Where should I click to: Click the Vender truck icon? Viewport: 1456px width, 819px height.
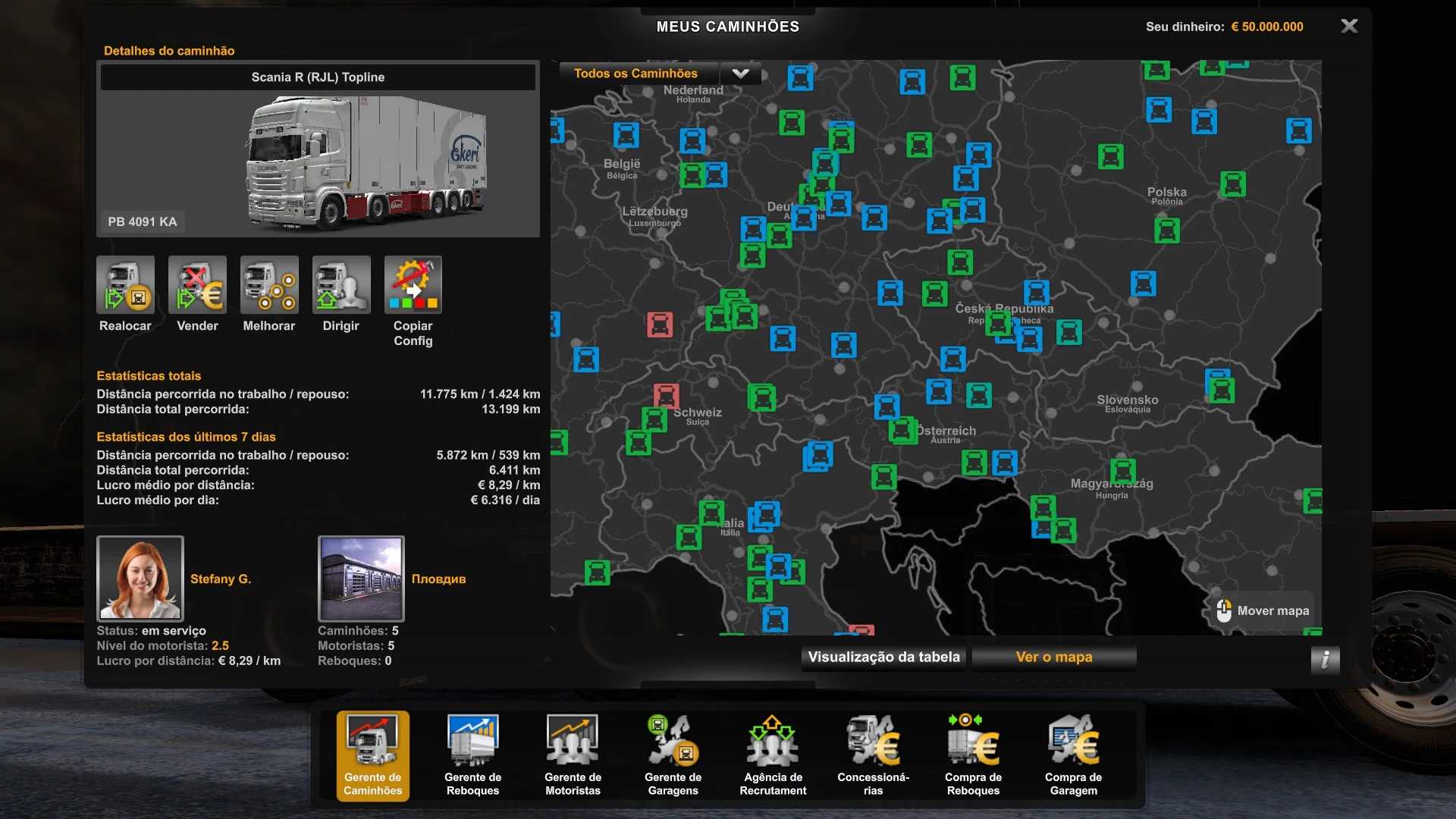point(197,285)
